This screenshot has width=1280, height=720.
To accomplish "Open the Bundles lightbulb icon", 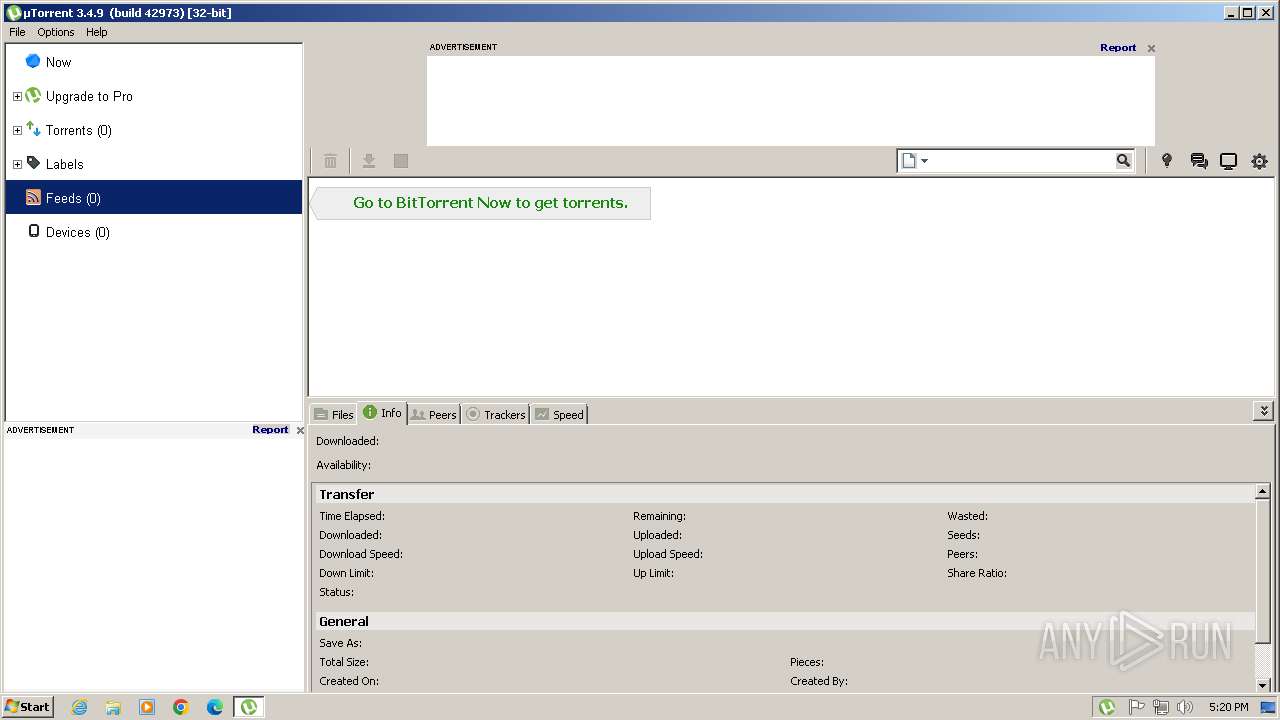I will [1166, 161].
